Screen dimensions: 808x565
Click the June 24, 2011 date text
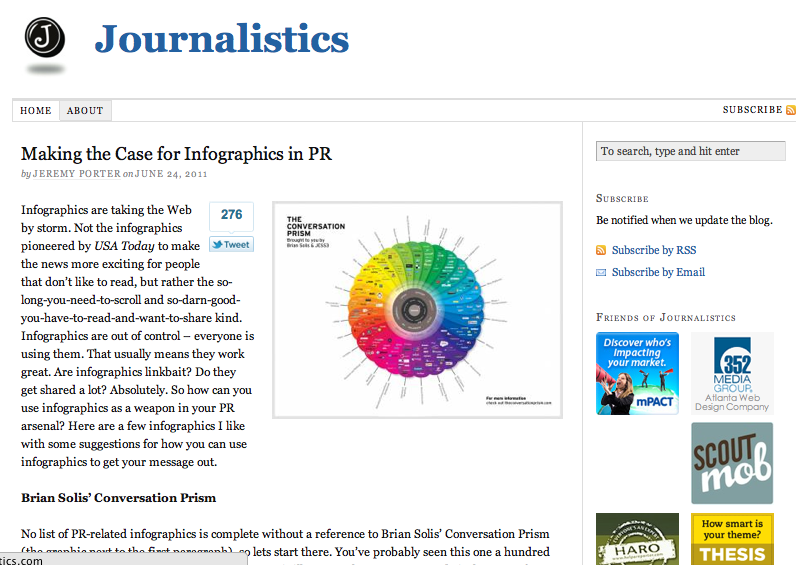coord(171,174)
